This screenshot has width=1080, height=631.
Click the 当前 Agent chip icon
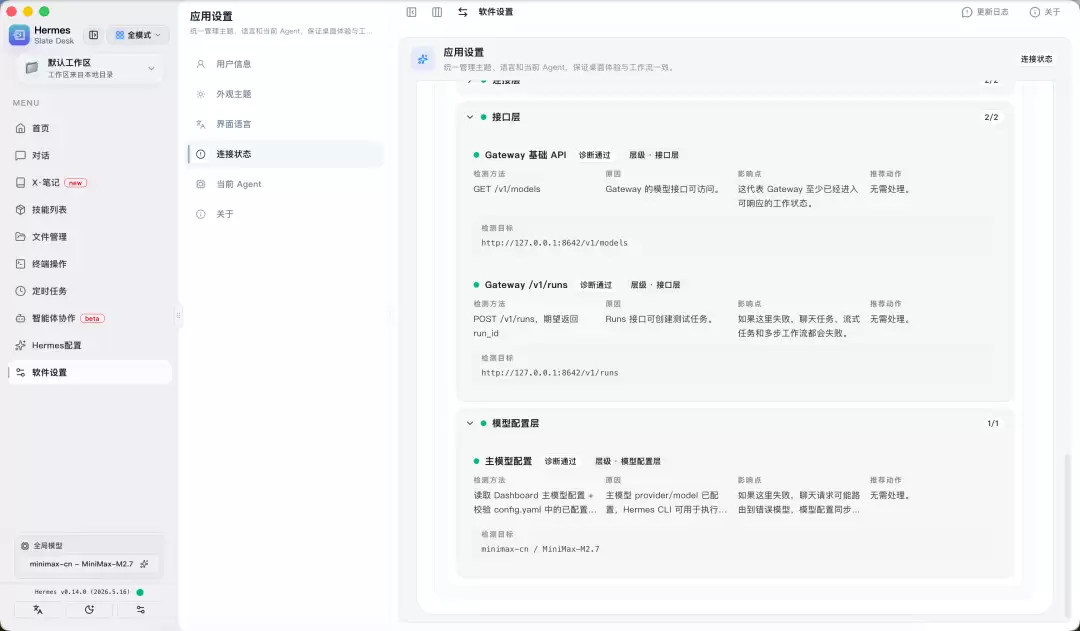(200, 185)
